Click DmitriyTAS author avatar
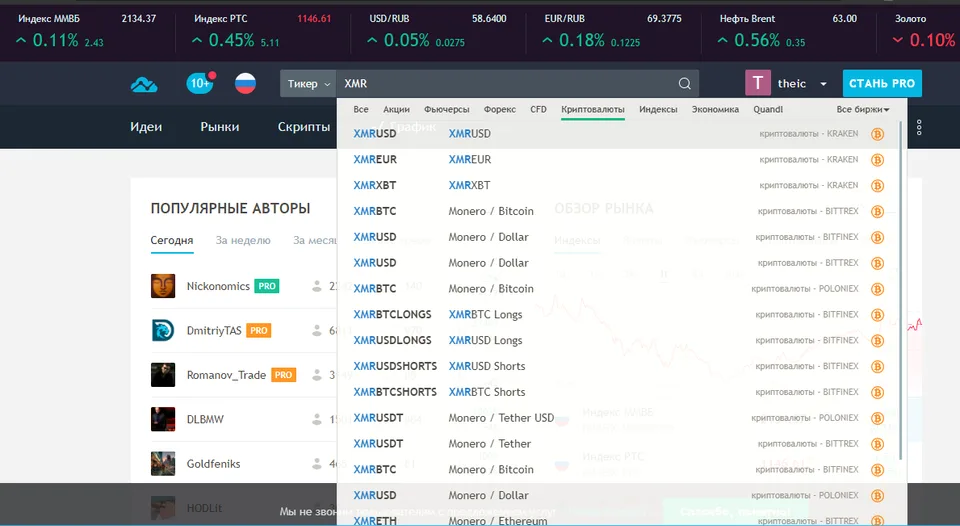 (x=163, y=331)
